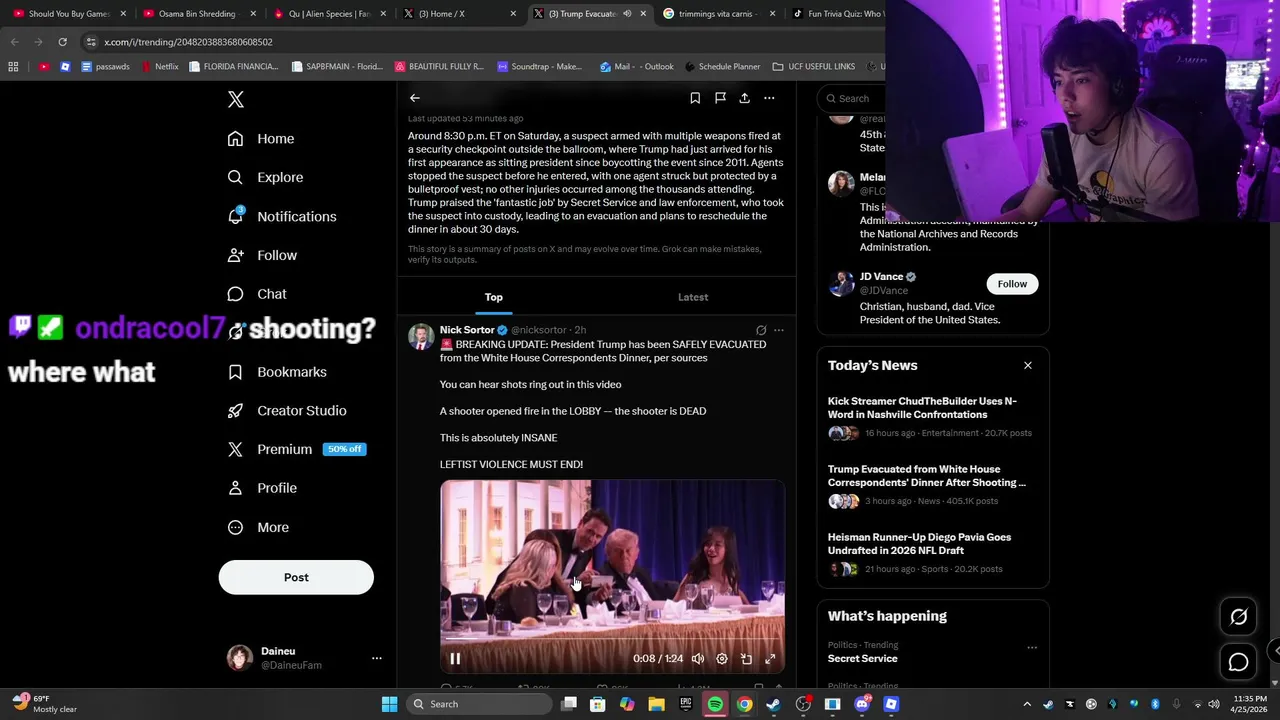Open JD Vance profile name
The image size is (1280, 720).
tap(881, 277)
